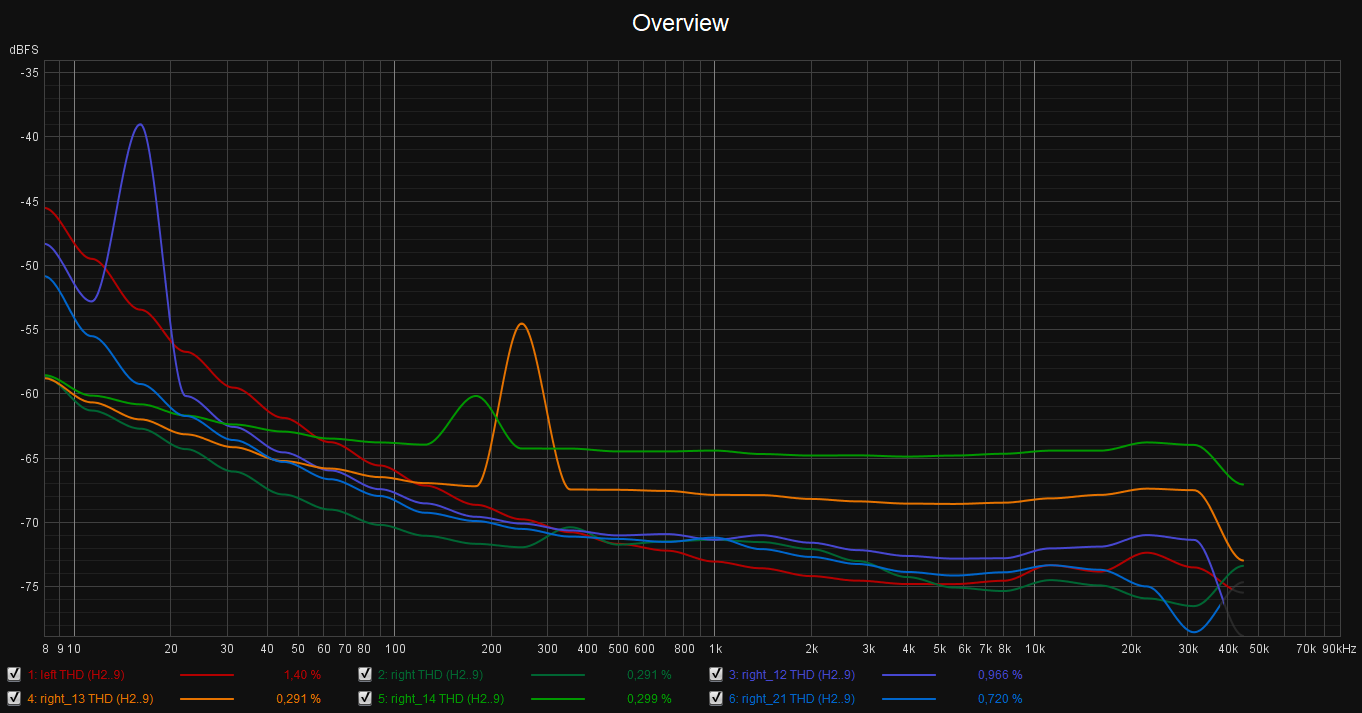The image size is (1362, 713).
Task: Click the 0,291 % value for right THD
Action: coord(649,675)
